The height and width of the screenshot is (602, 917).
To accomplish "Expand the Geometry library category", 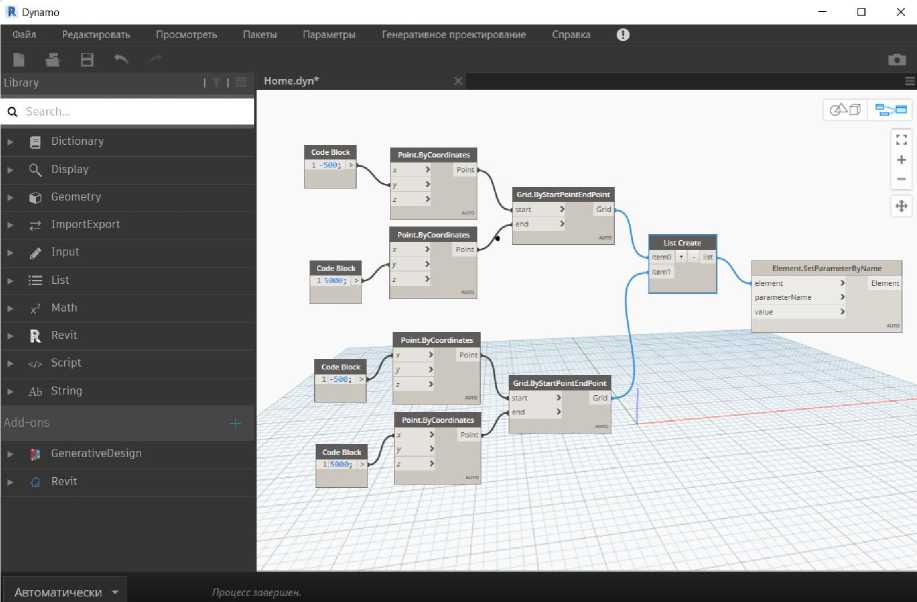I will [x=76, y=197].
